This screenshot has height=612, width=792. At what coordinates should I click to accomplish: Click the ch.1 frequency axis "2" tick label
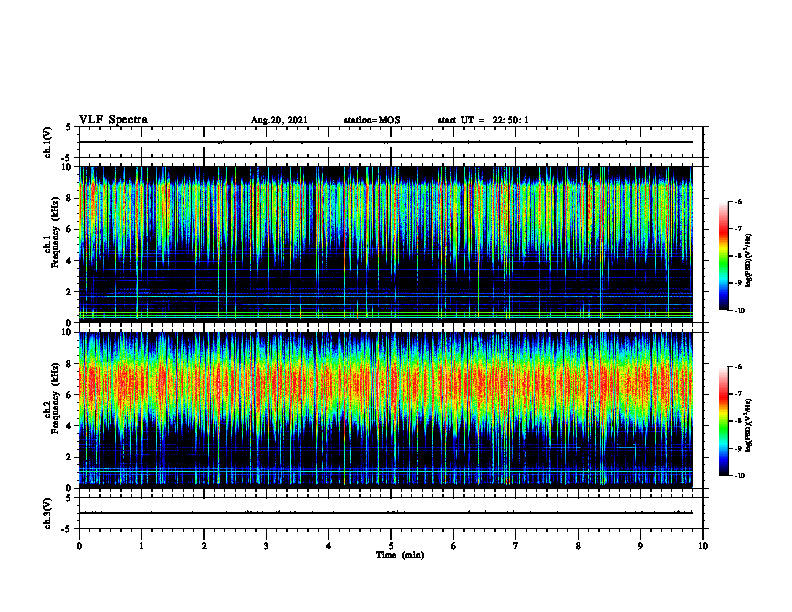click(x=70, y=291)
